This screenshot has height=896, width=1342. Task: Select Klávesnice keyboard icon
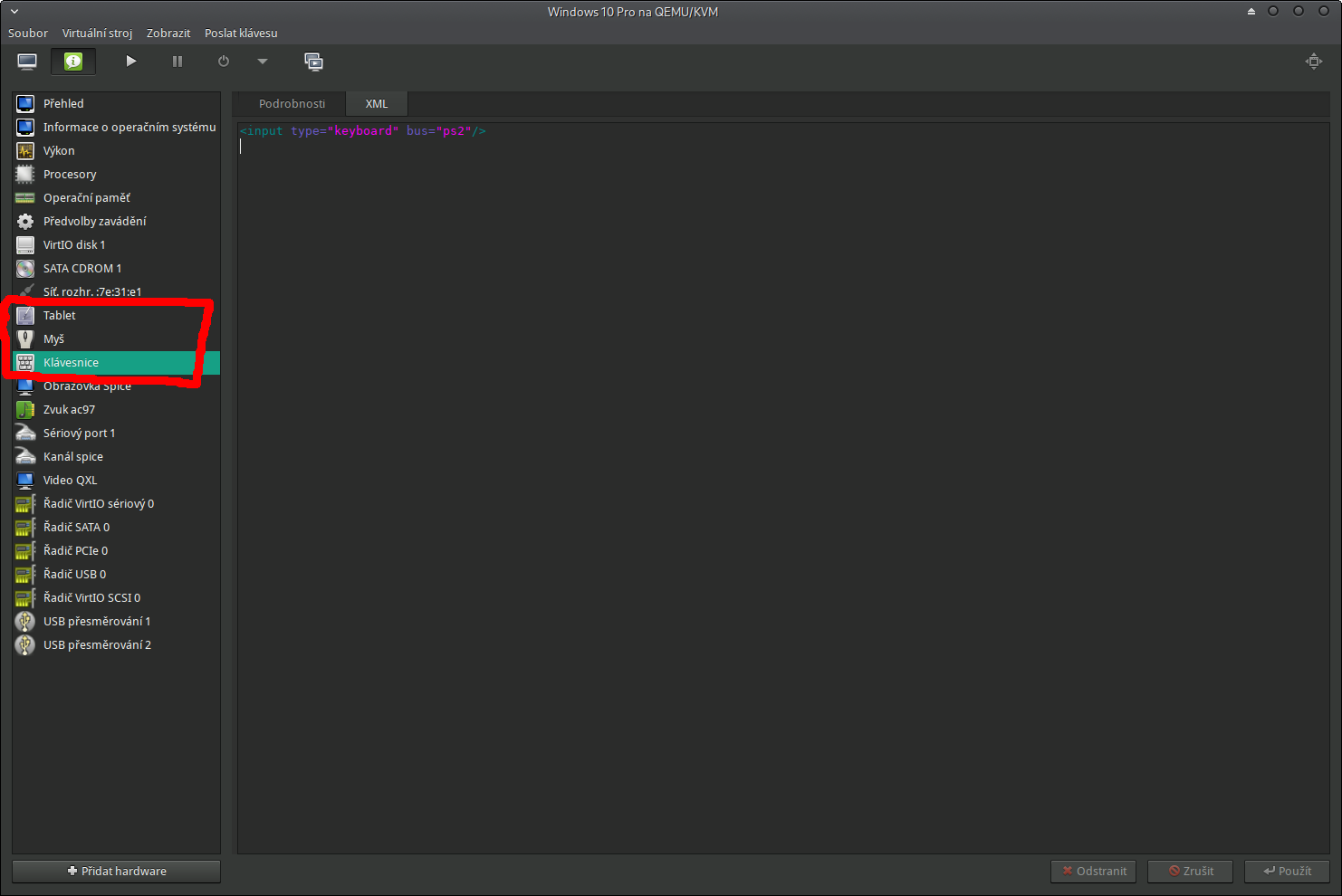tap(25, 363)
